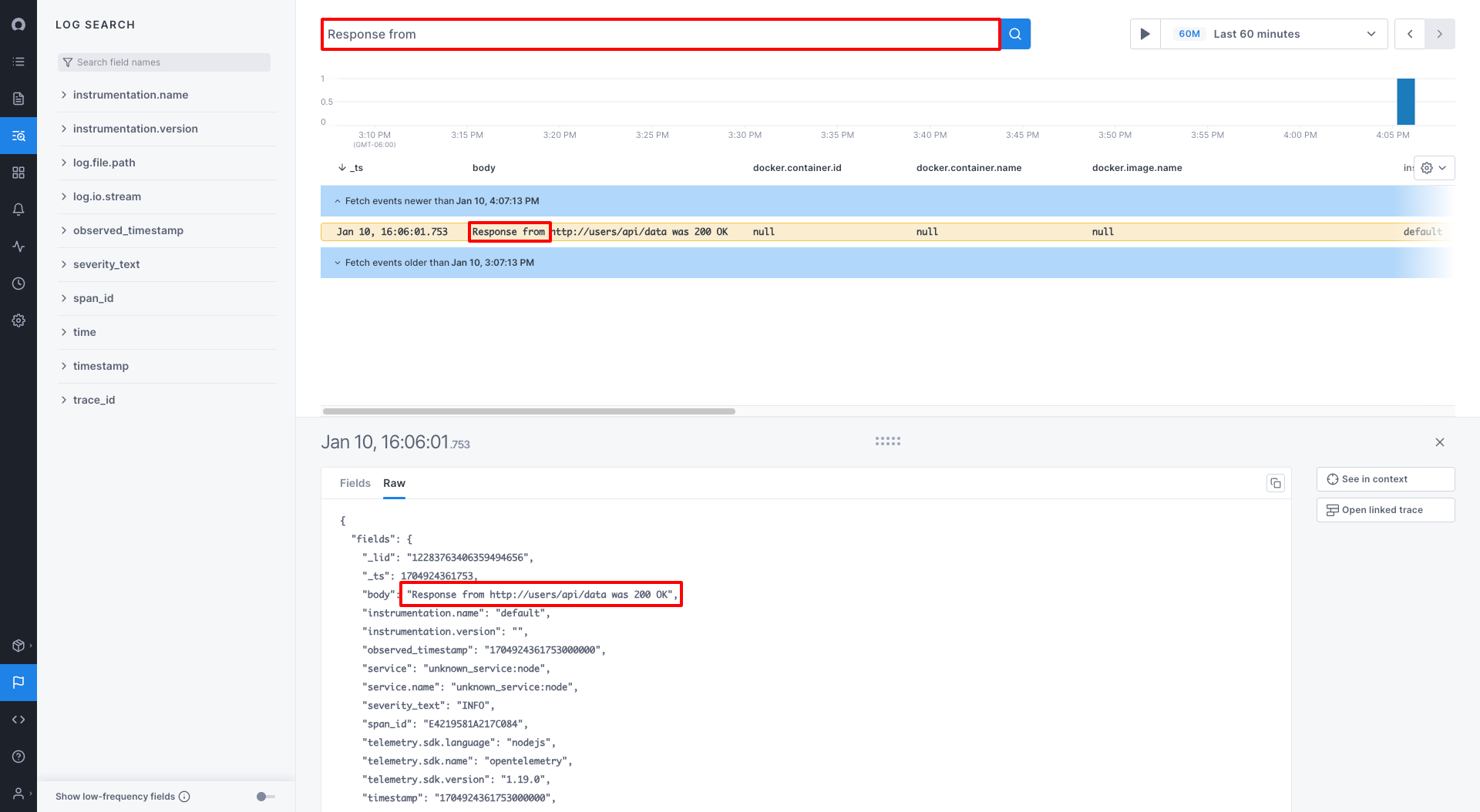Select the code brackets icon
1480x812 pixels.
(18, 719)
